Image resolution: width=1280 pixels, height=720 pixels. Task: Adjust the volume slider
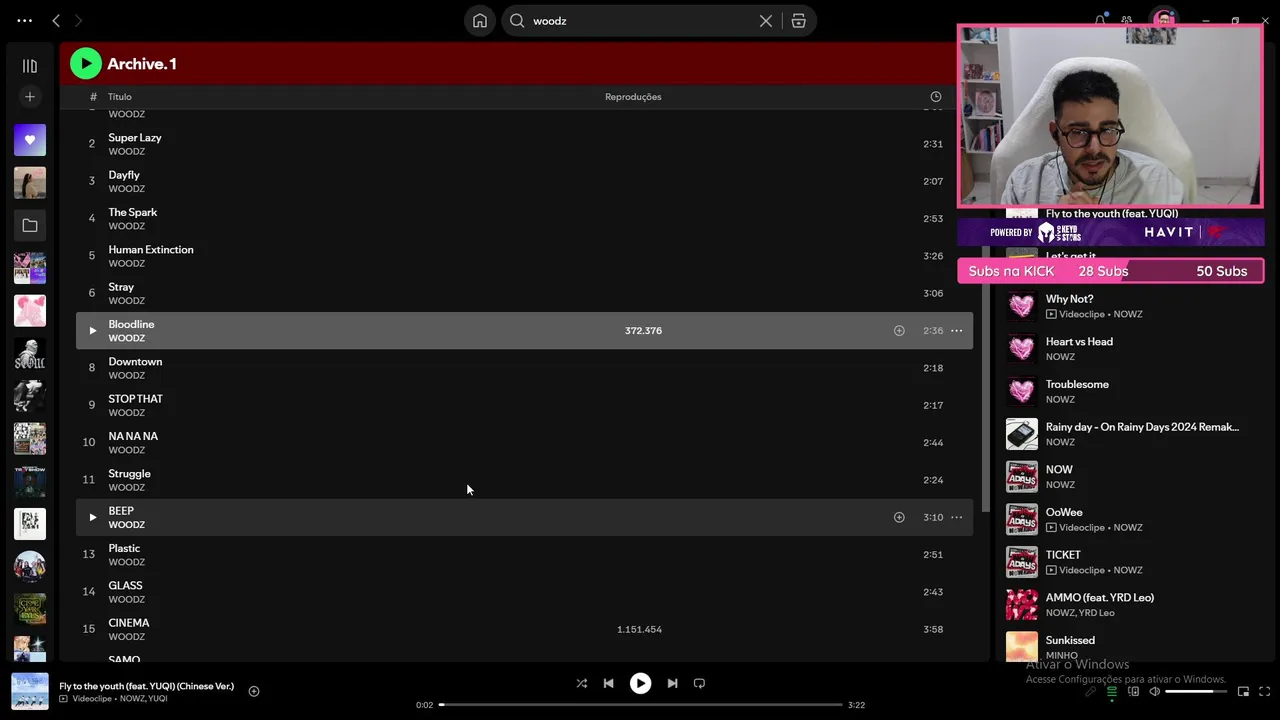pos(1196,692)
